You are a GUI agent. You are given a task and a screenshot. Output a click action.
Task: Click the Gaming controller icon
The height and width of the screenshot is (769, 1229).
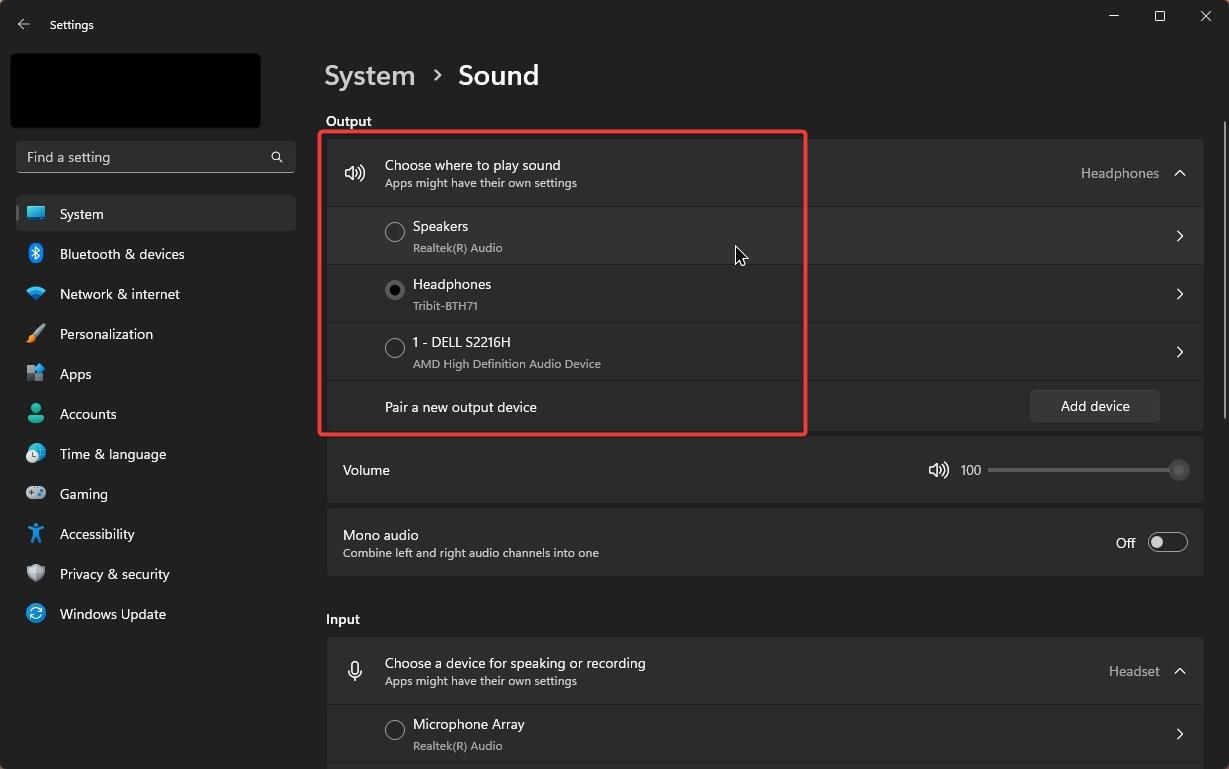35,493
